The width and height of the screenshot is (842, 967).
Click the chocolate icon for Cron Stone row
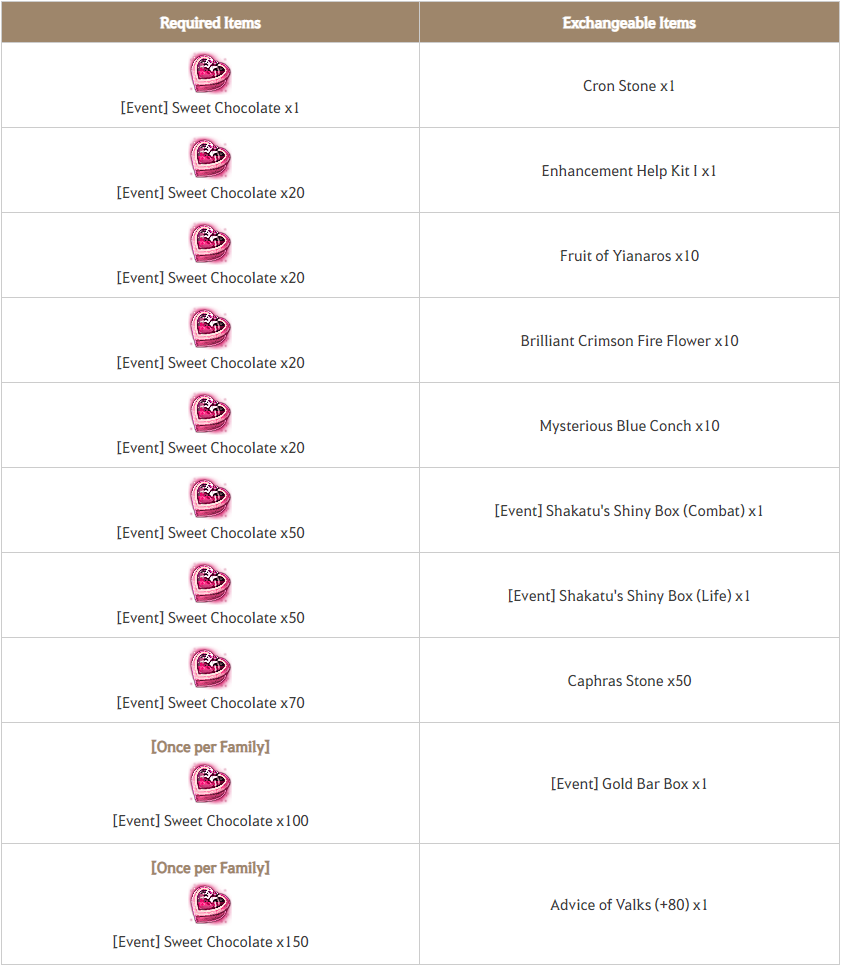[x=210, y=73]
